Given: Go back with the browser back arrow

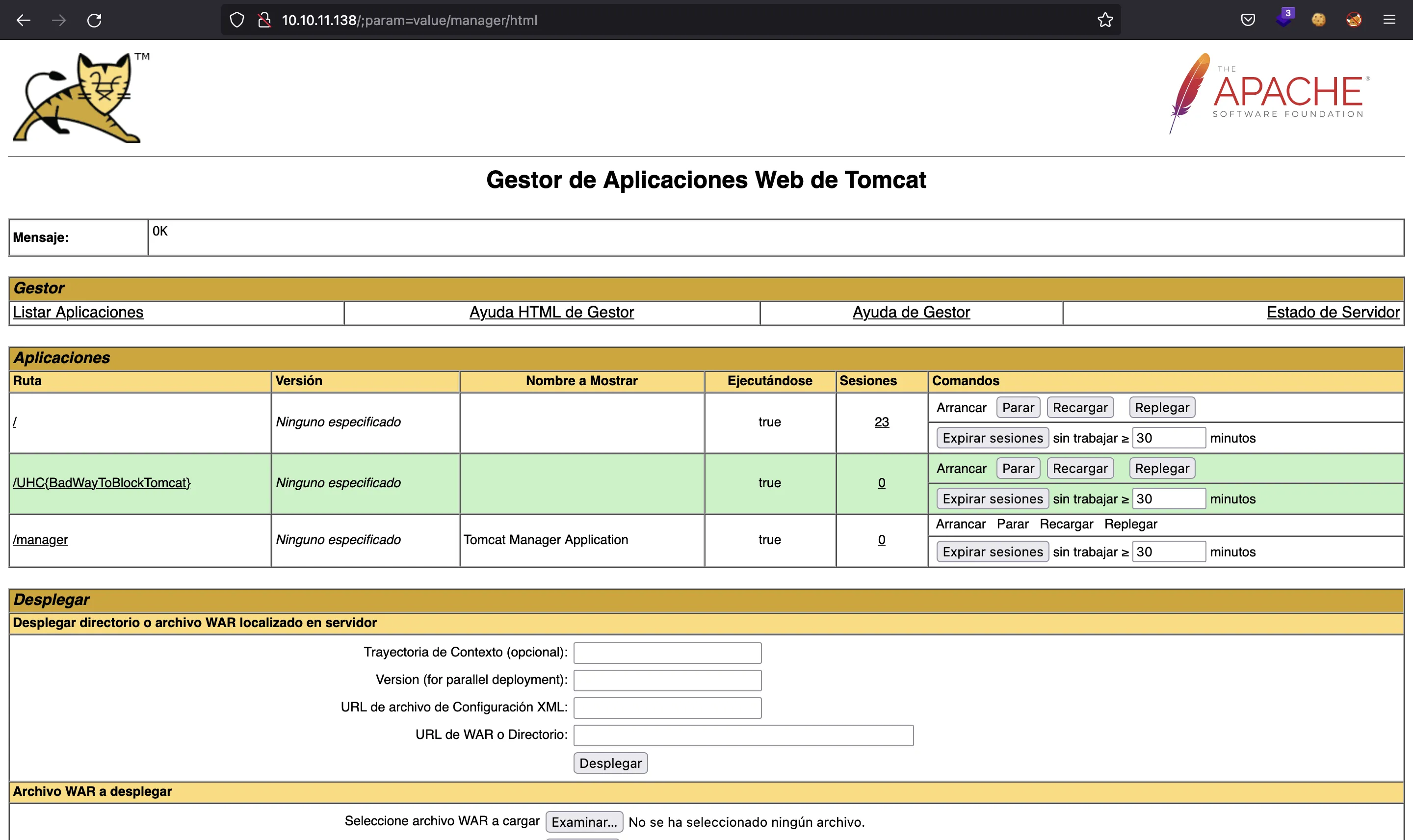Looking at the screenshot, I should tap(23, 21).
